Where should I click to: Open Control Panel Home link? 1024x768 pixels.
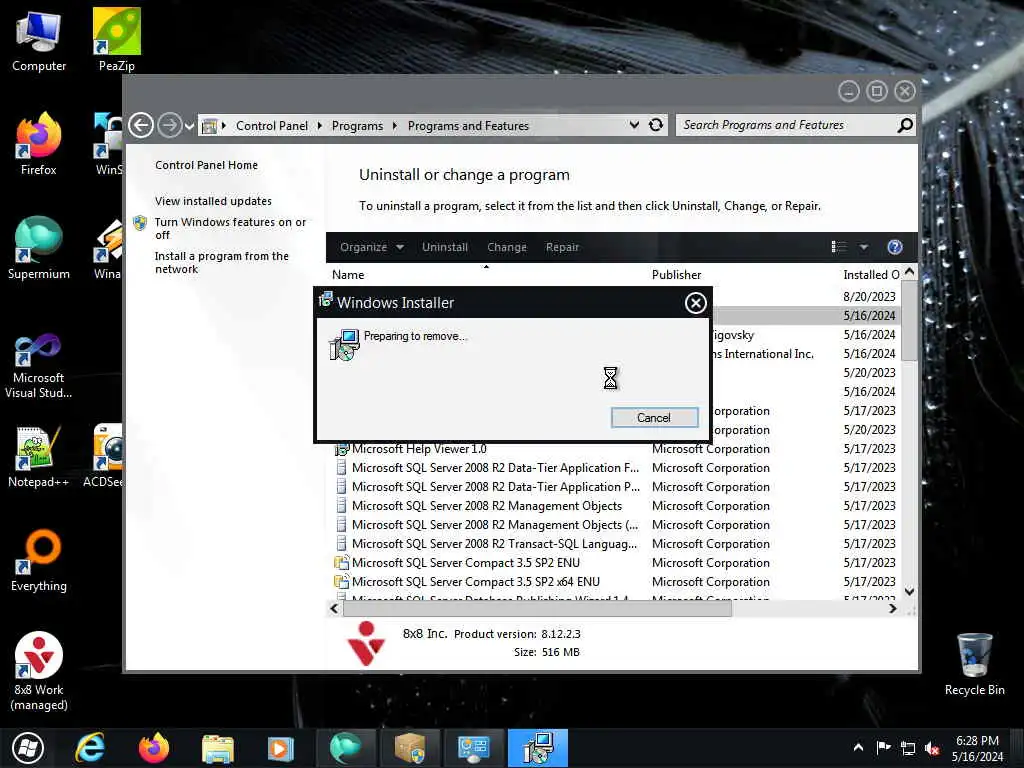206,165
